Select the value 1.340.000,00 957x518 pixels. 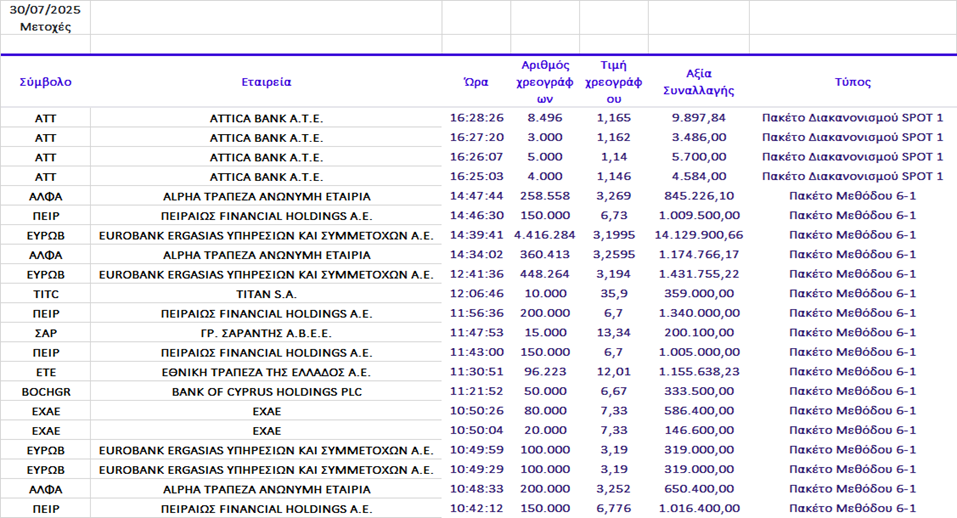tap(699, 313)
